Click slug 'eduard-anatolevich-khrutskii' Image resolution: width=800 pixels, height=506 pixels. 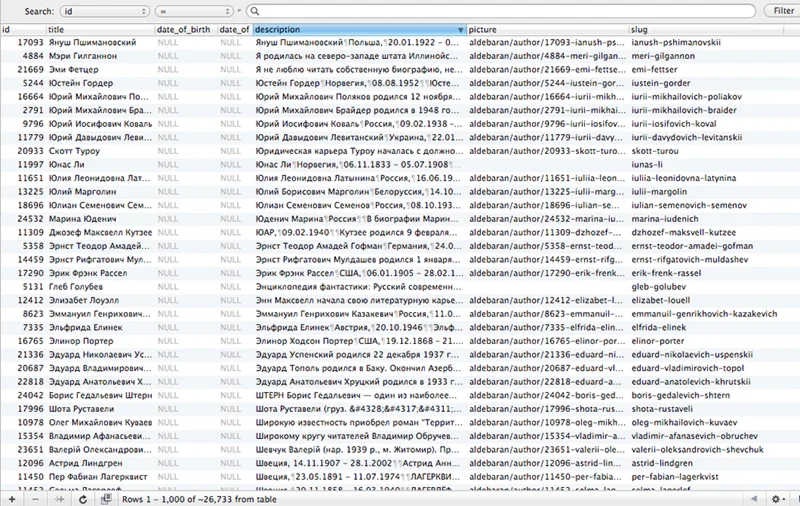click(691, 382)
